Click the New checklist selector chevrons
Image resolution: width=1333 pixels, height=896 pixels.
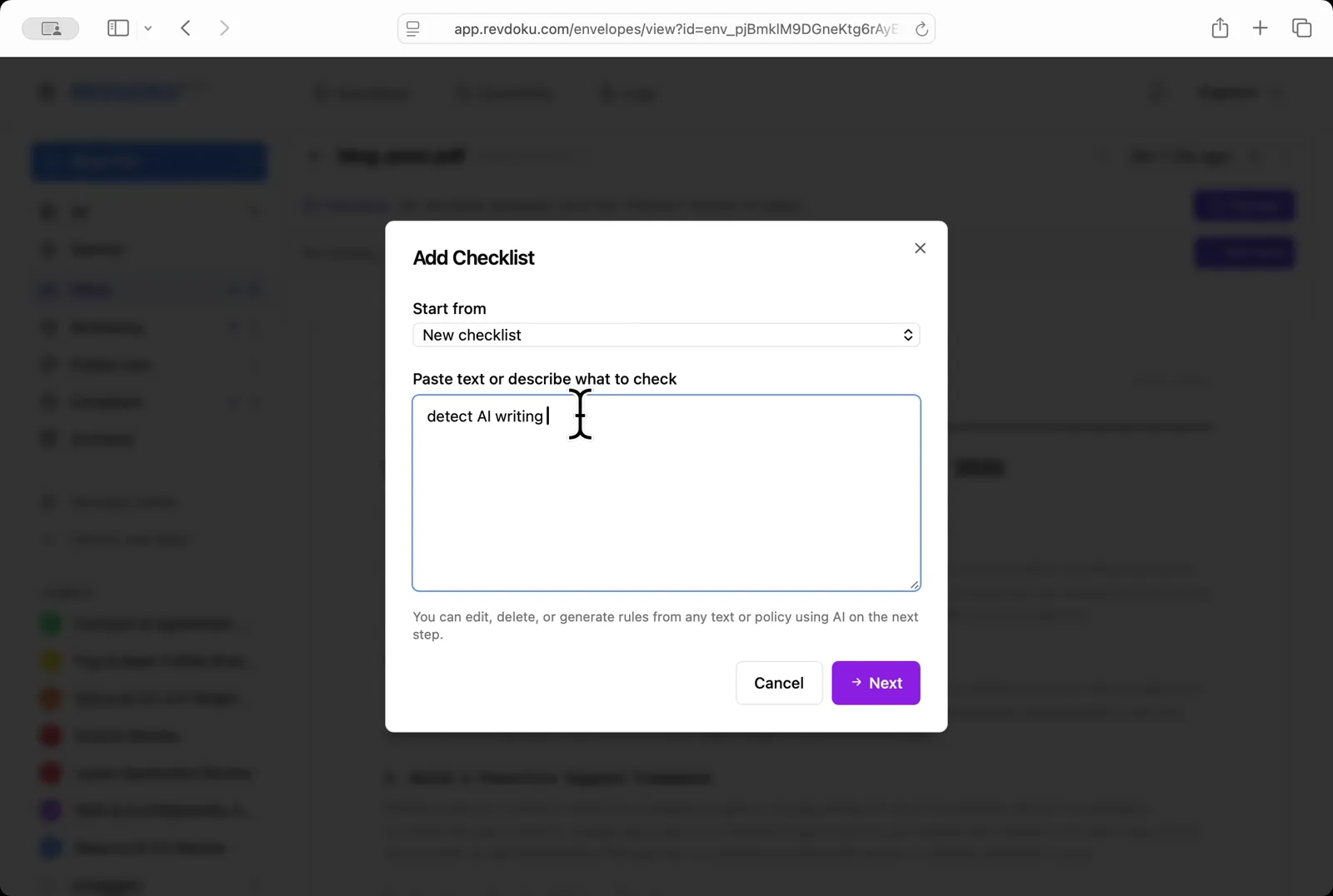[x=907, y=335]
